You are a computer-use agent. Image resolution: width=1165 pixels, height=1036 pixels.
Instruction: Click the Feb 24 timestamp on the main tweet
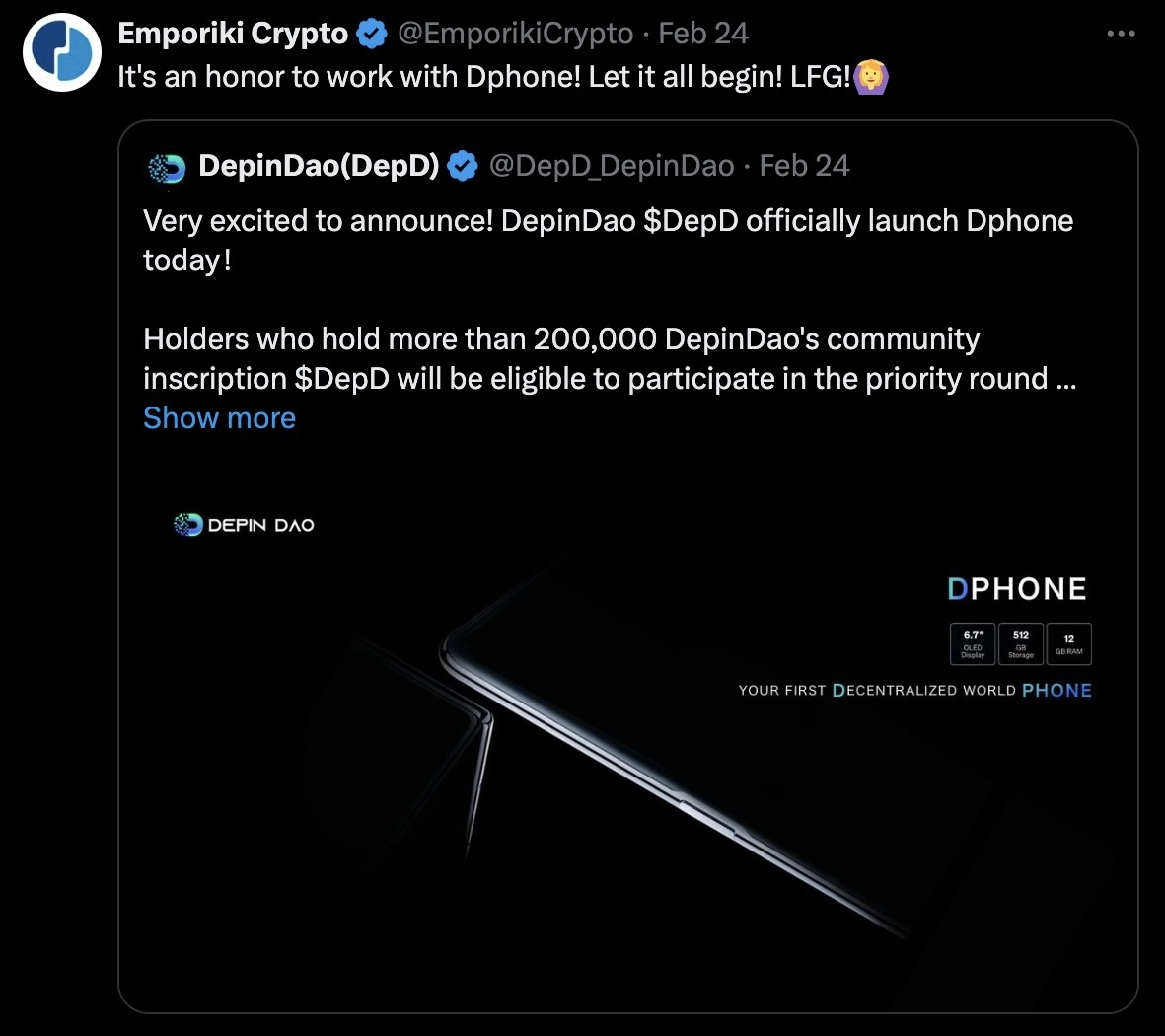coord(703,33)
